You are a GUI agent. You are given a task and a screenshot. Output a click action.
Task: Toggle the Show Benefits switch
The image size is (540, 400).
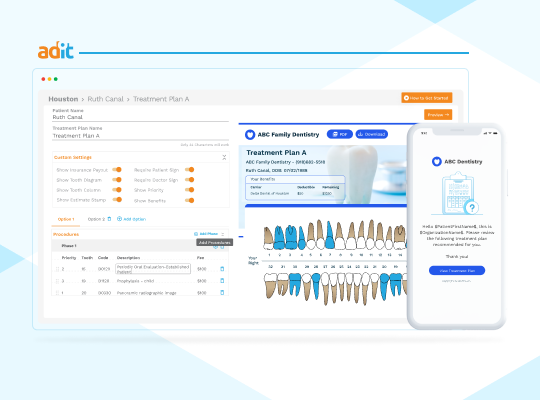(189, 200)
